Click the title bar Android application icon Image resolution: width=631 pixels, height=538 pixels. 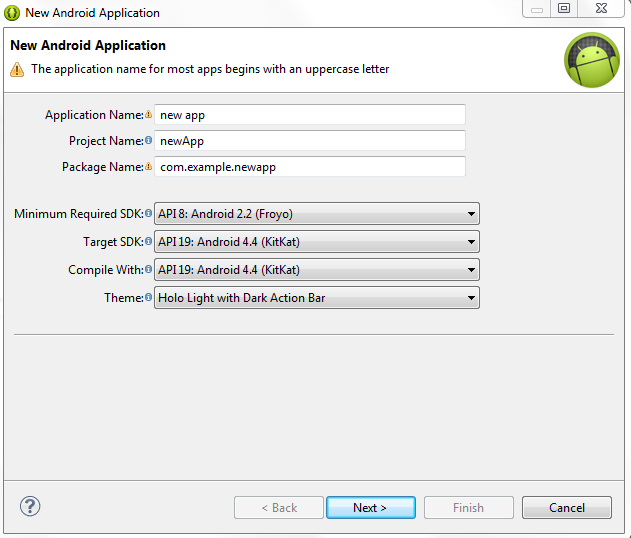click(12, 13)
